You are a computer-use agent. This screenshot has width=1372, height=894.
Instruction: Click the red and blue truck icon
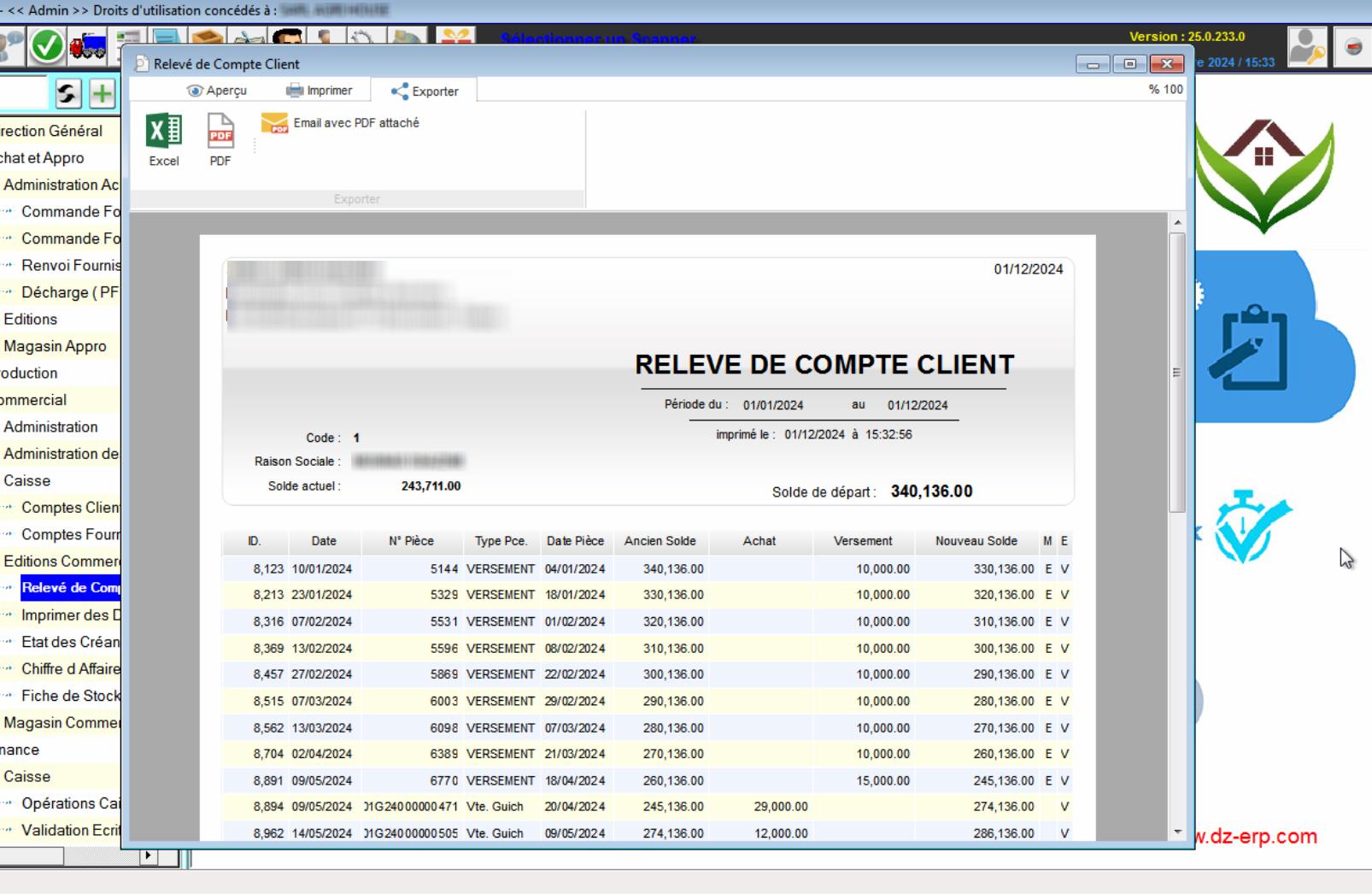point(88,46)
